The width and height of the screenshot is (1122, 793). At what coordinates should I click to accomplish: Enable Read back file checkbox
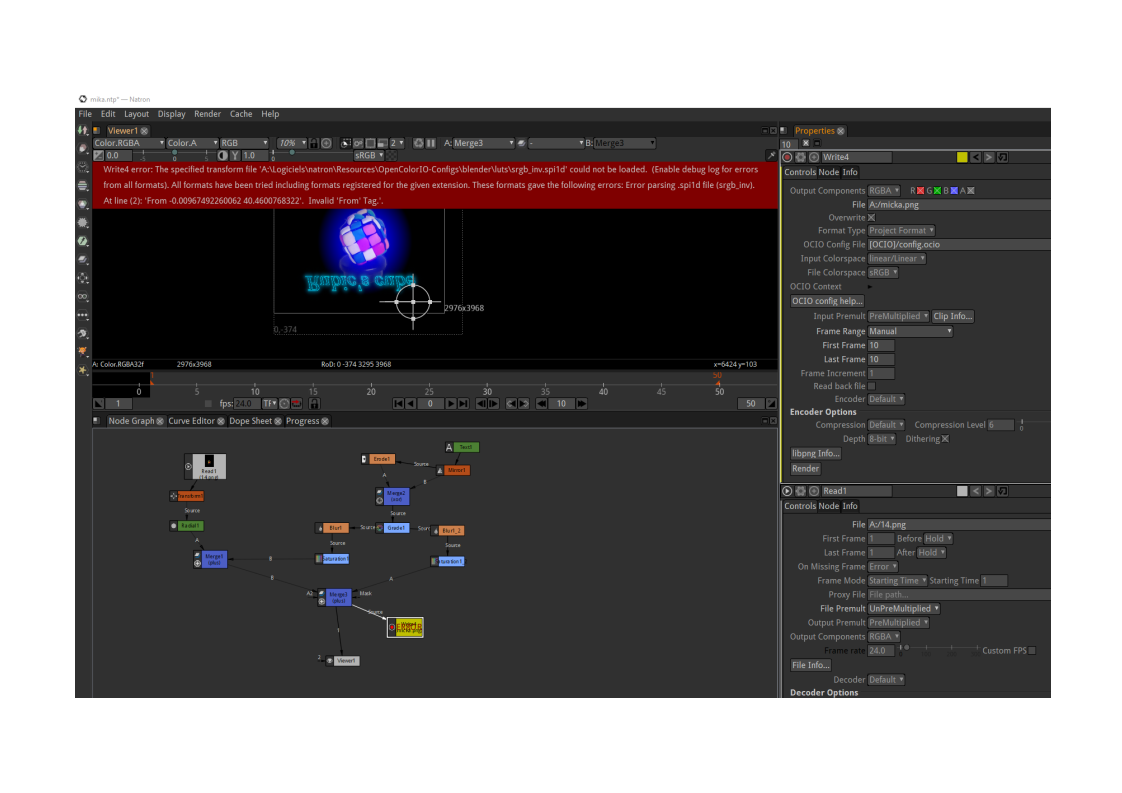click(x=872, y=386)
